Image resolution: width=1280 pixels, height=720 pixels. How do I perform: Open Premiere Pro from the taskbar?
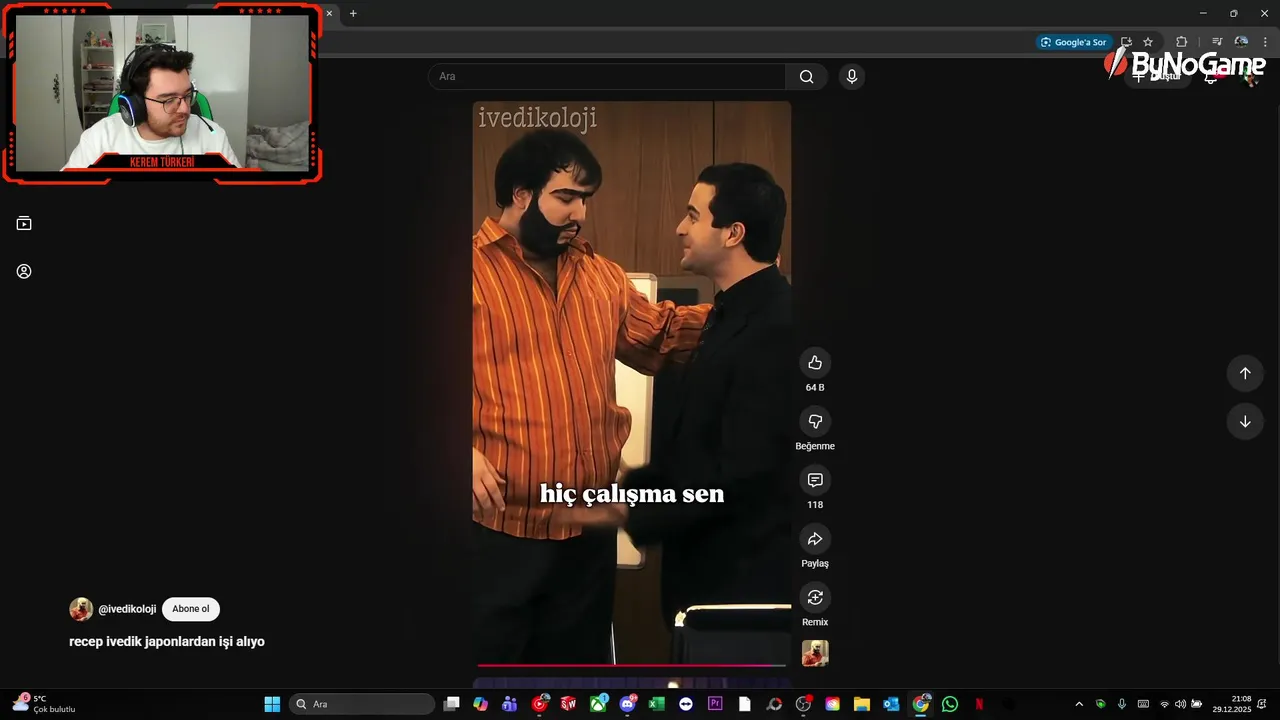[715, 704]
